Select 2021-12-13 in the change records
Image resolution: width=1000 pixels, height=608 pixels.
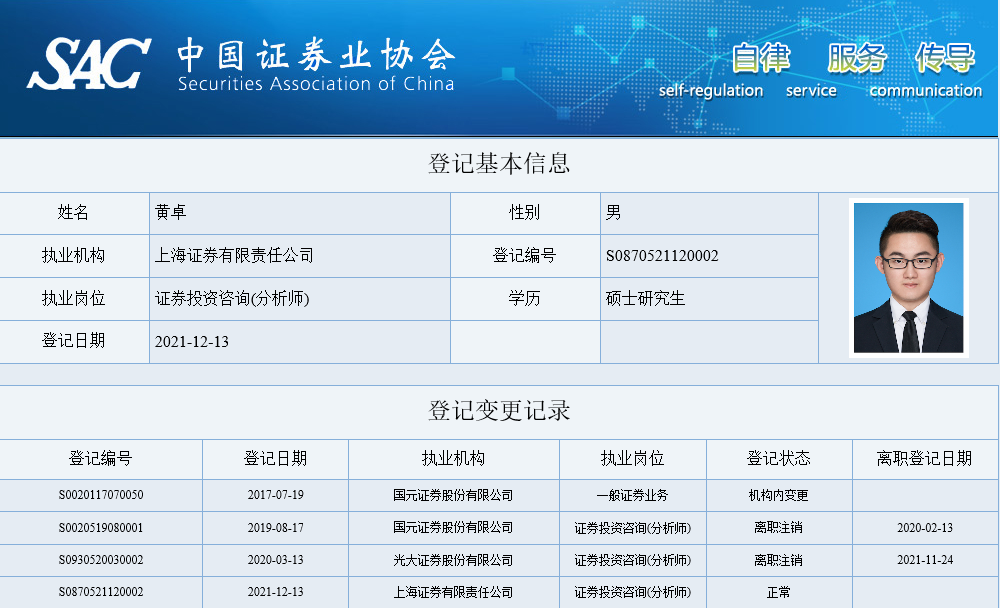pos(276,592)
